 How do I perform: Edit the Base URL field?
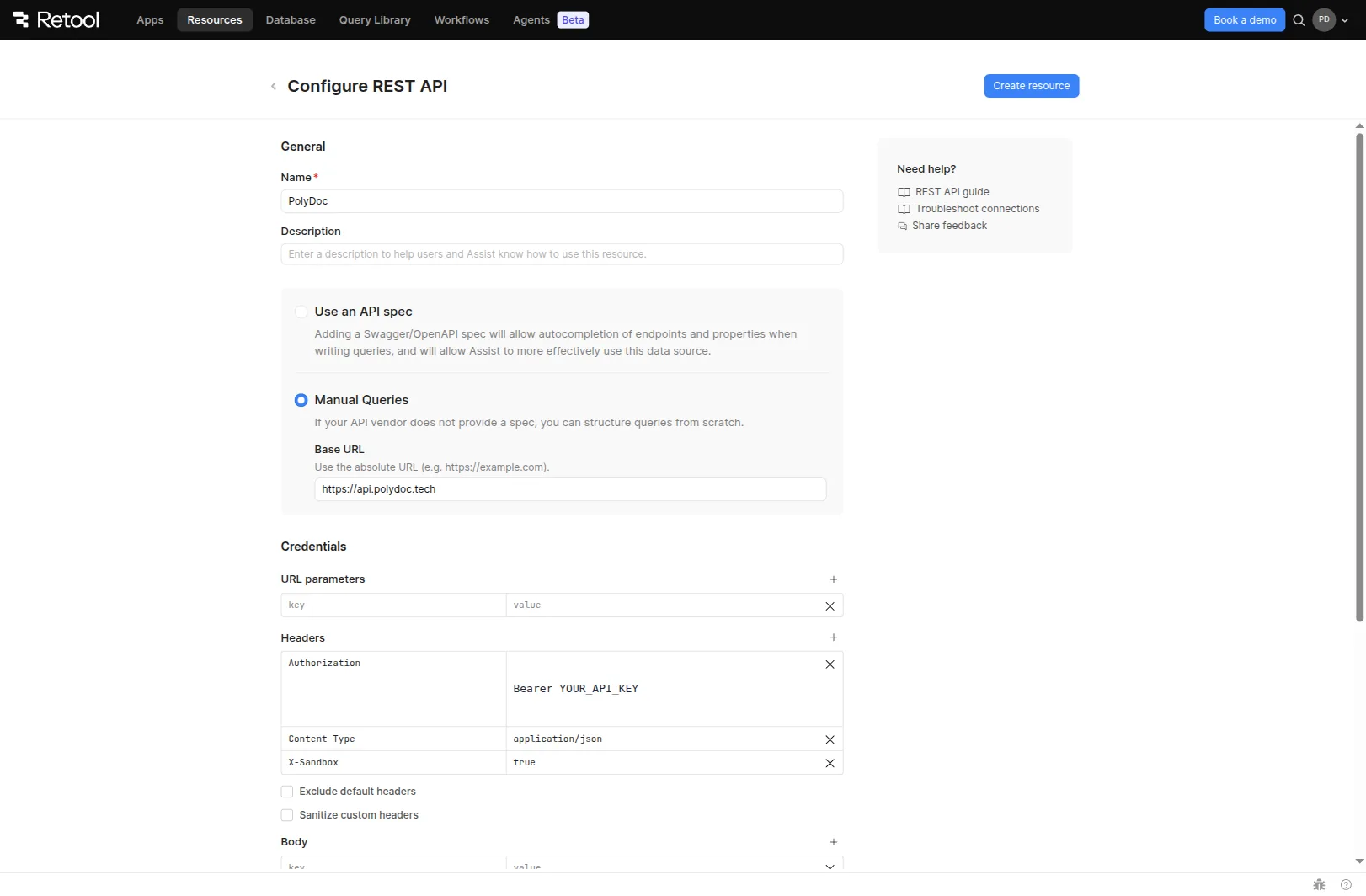tap(570, 489)
